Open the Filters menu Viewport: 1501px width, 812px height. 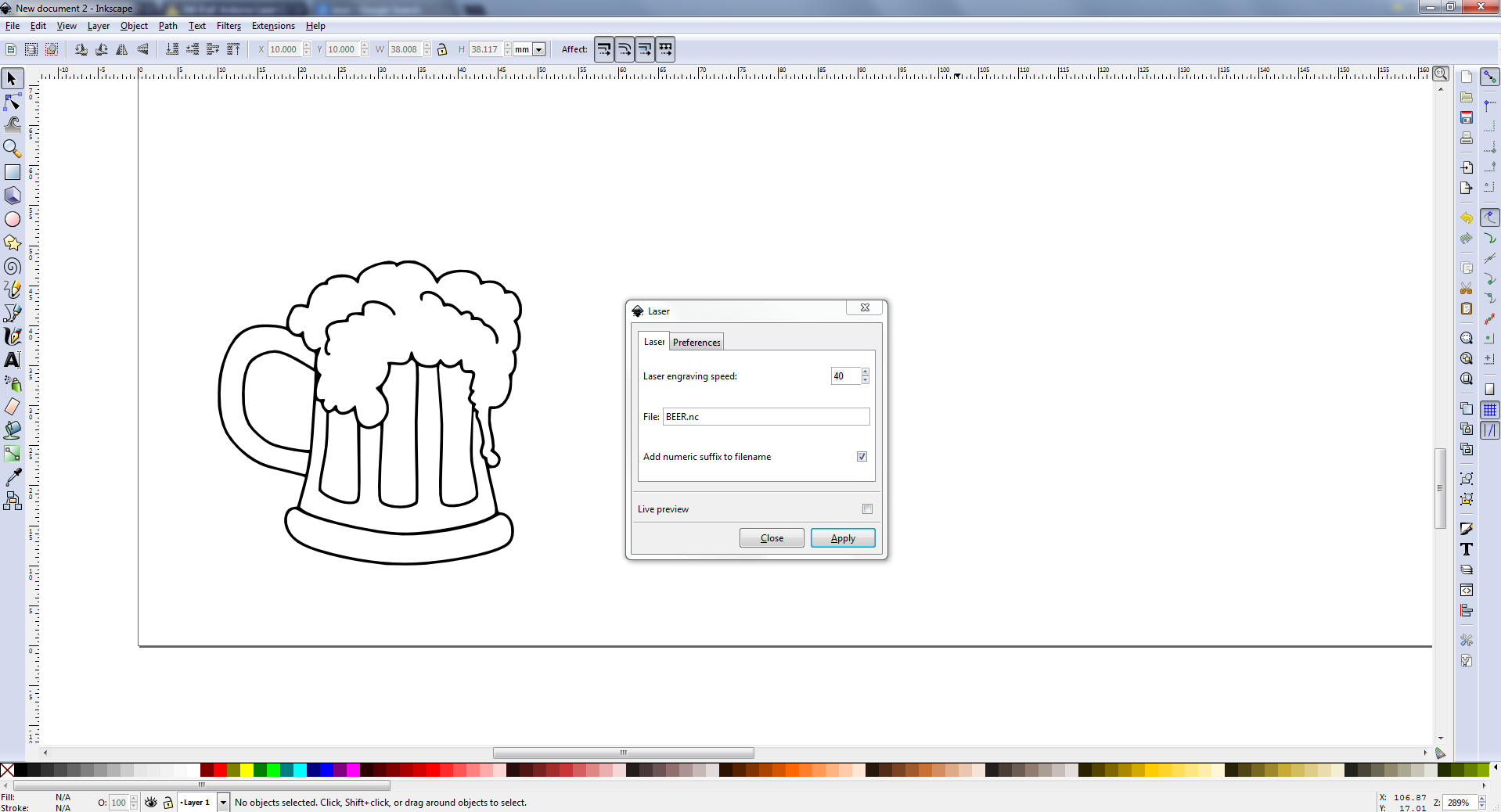click(x=229, y=26)
